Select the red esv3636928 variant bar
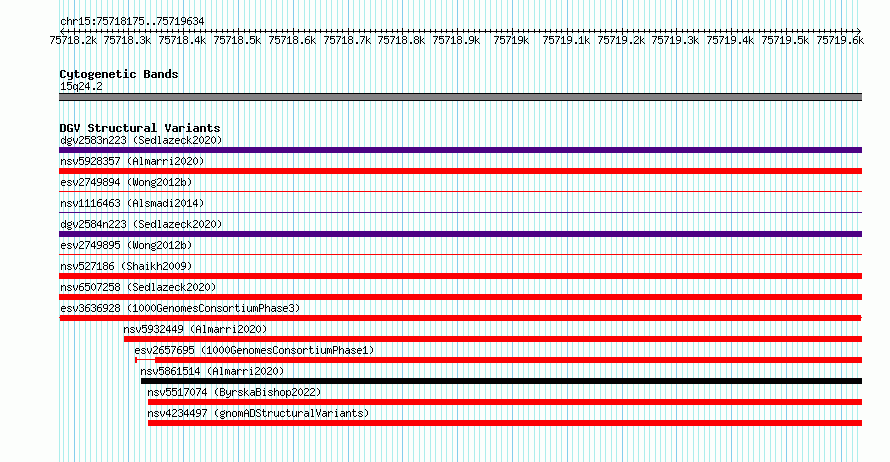This screenshot has width=890, height=462. click(x=460, y=318)
